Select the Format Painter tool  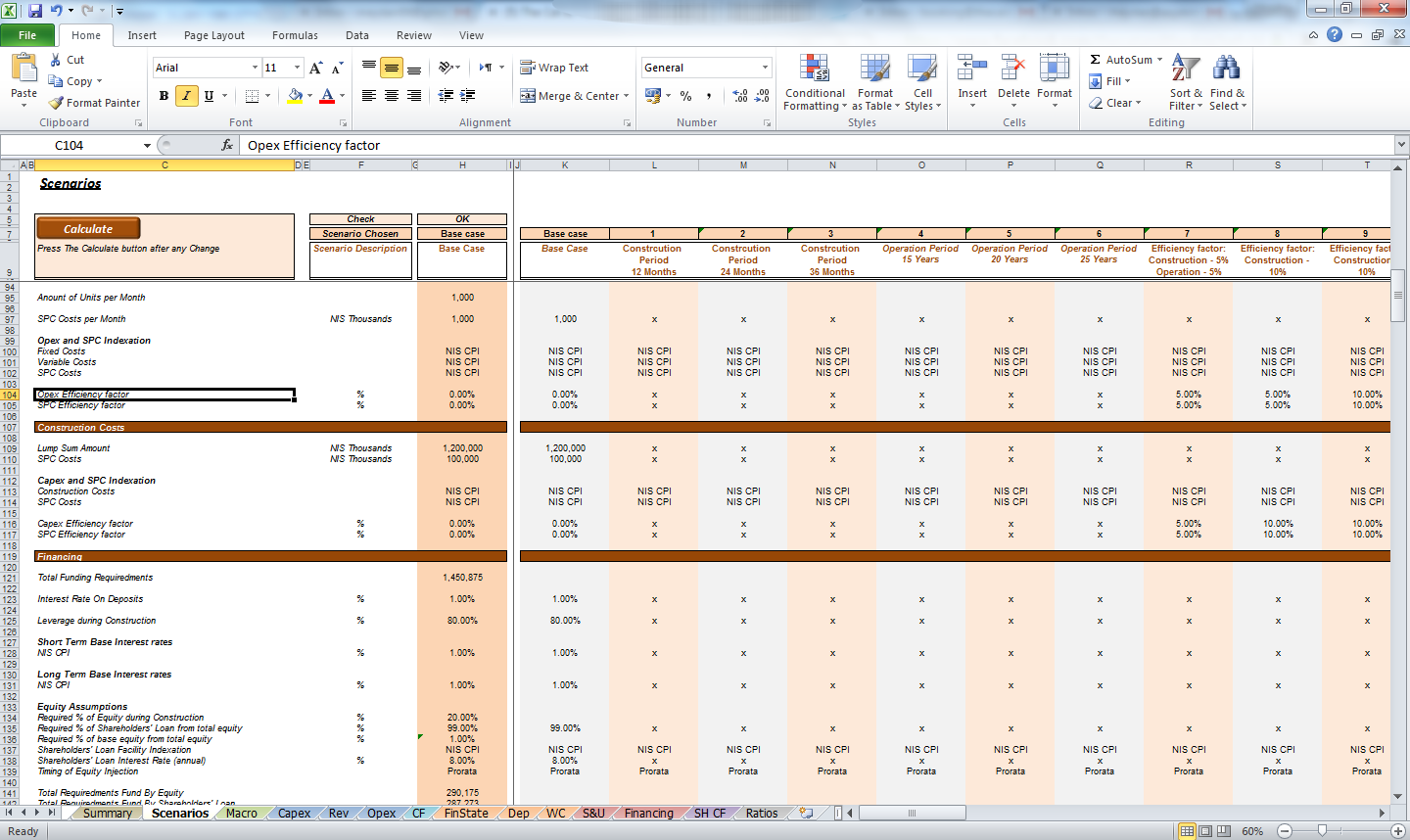pos(95,103)
